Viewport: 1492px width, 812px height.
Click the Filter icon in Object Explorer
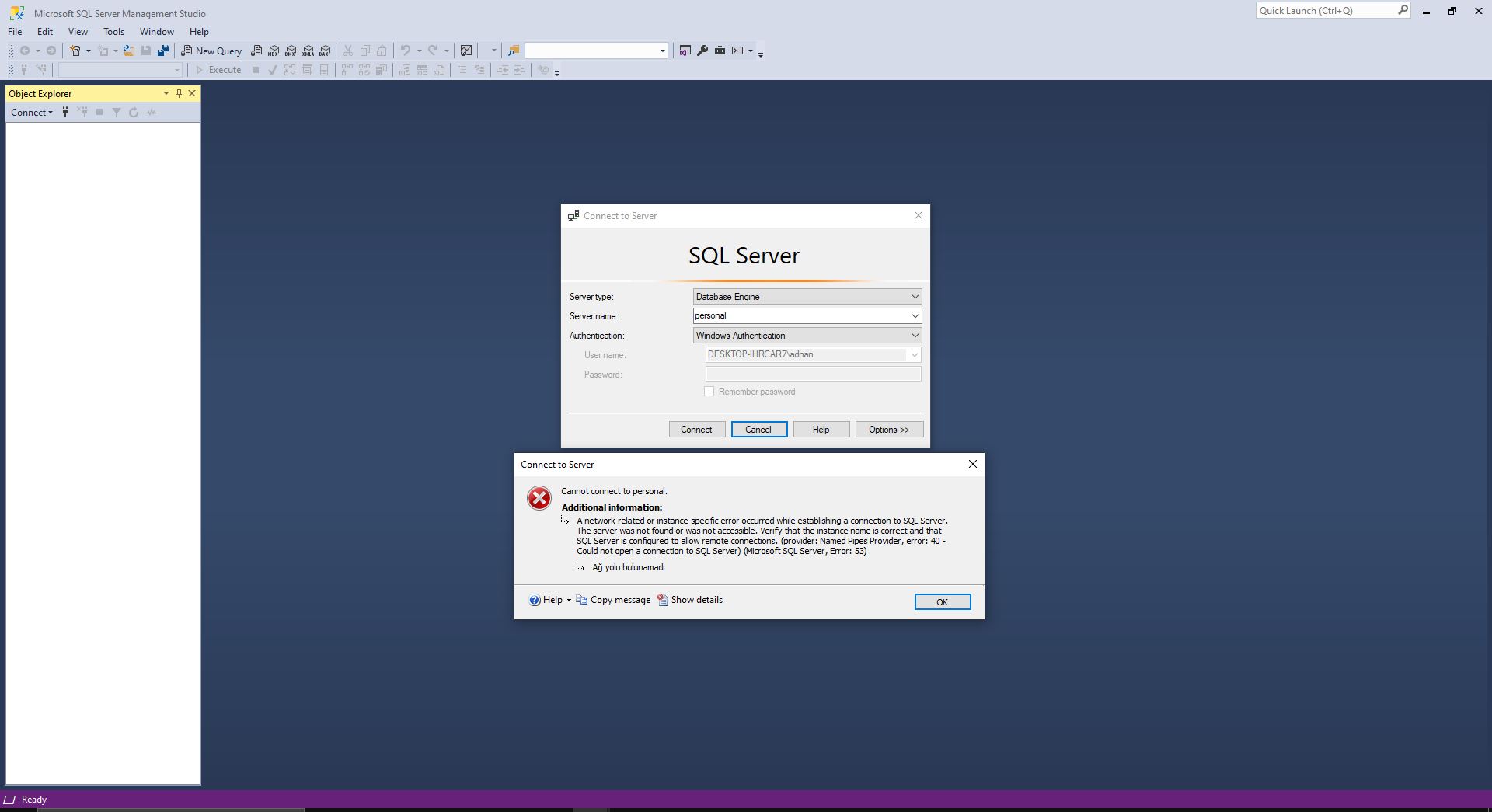tap(117, 113)
